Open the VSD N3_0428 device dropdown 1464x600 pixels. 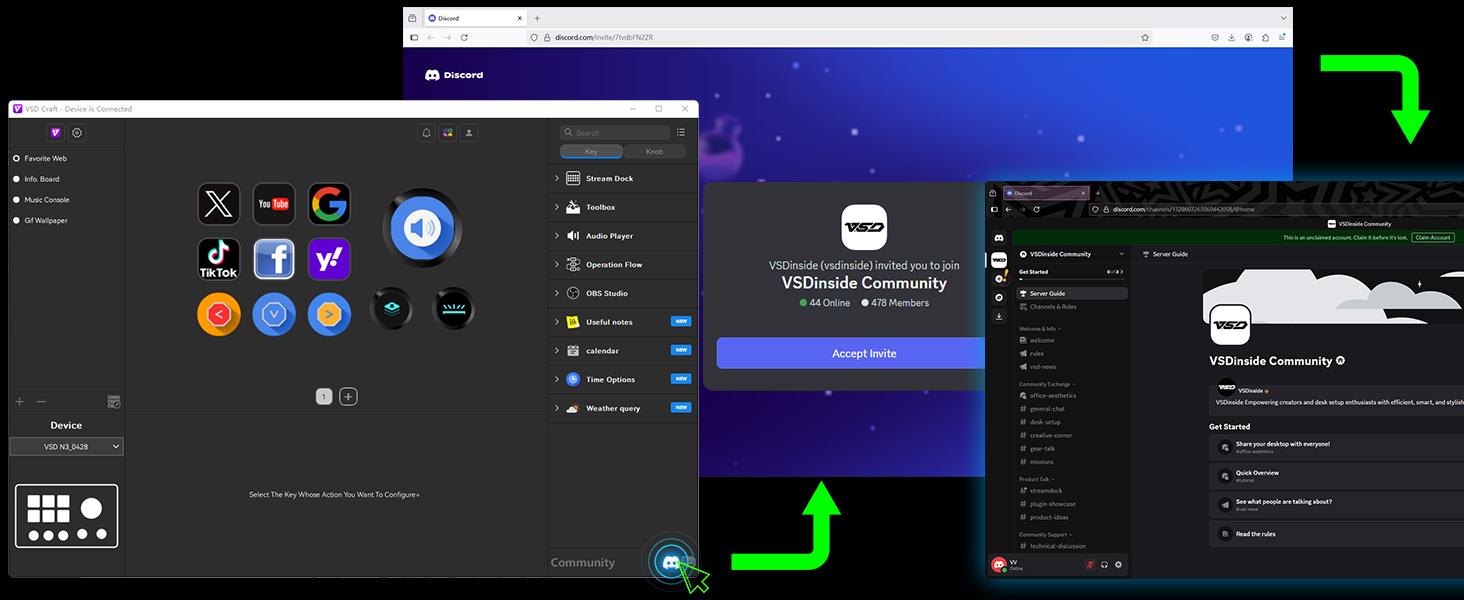pos(67,447)
